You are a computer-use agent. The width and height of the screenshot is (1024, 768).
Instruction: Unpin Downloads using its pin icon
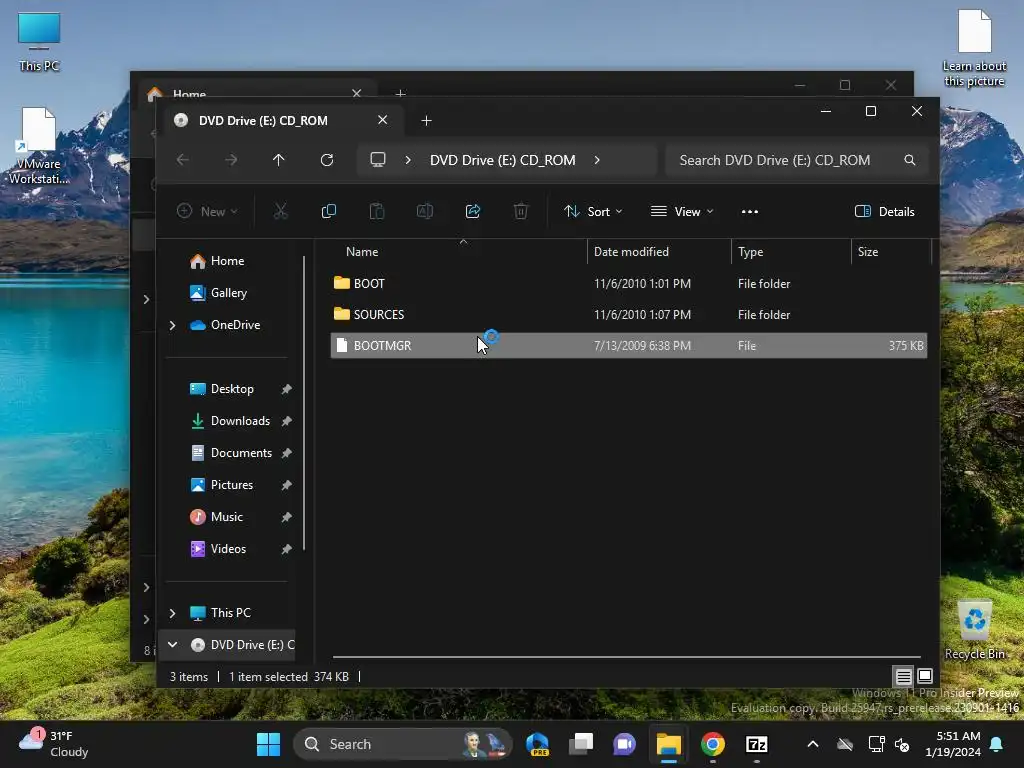coord(286,421)
